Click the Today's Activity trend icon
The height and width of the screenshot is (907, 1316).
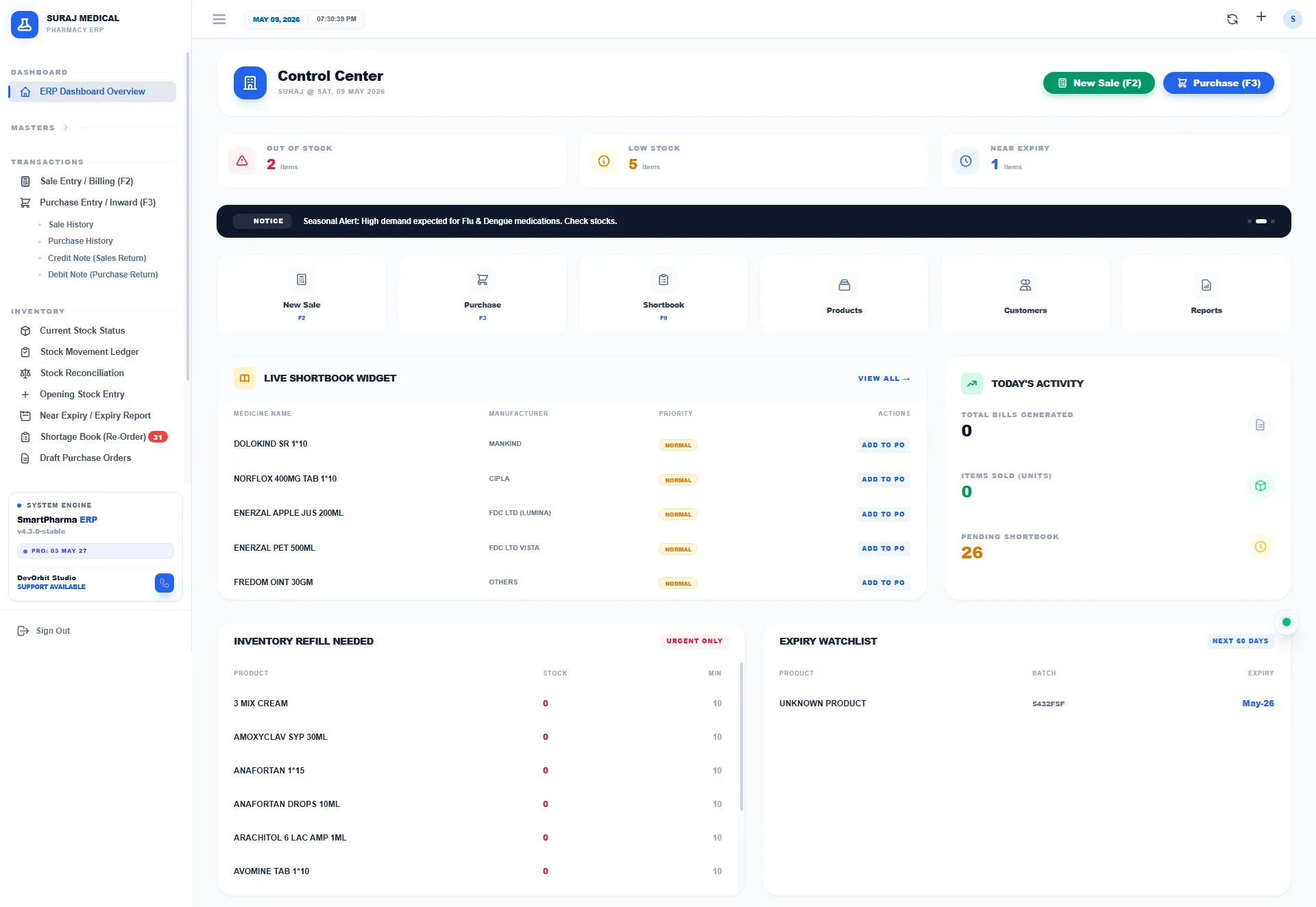[972, 384]
